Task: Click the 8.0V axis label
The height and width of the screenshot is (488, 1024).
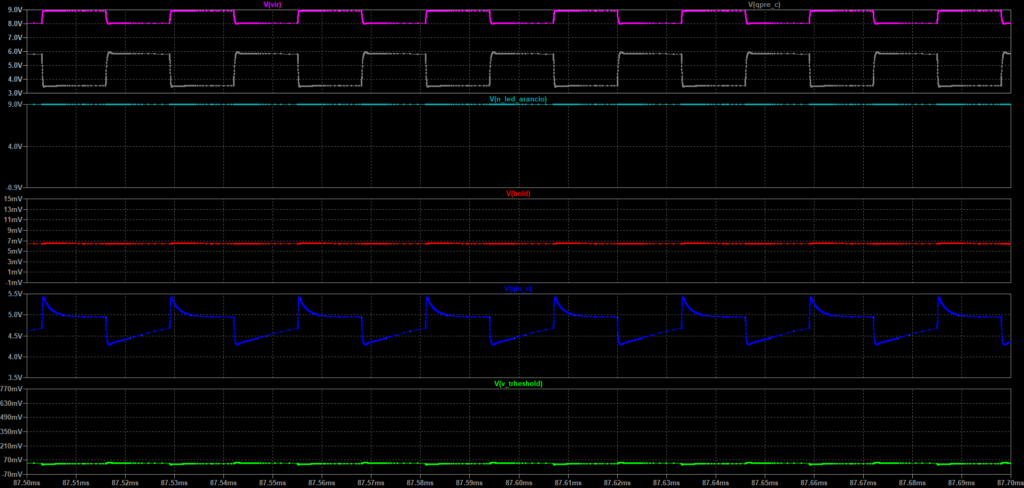Action: (15, 24)
